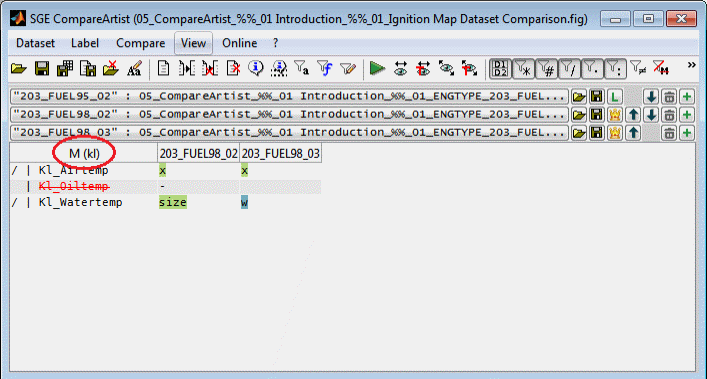This screenshot has height=379, width=707.
Task: Select the Kl_Oiltemp strikethrough row label
Action: point(73,186)
